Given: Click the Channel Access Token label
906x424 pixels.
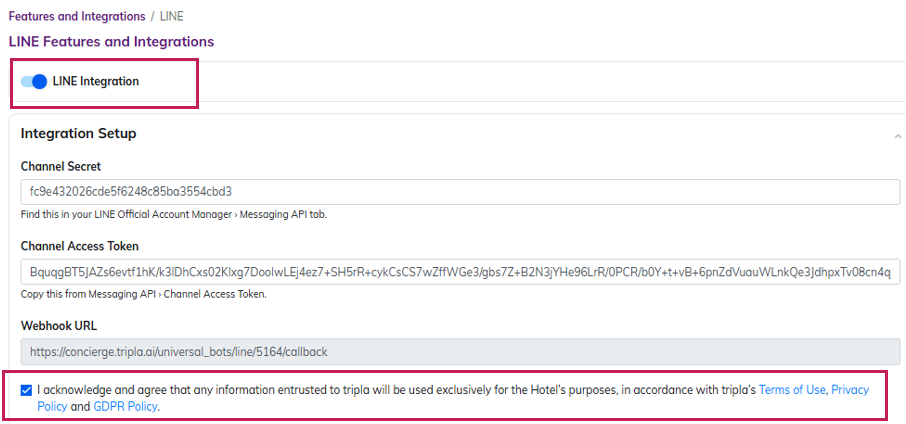Looking at the screenshot, I should tap(79, 246).
